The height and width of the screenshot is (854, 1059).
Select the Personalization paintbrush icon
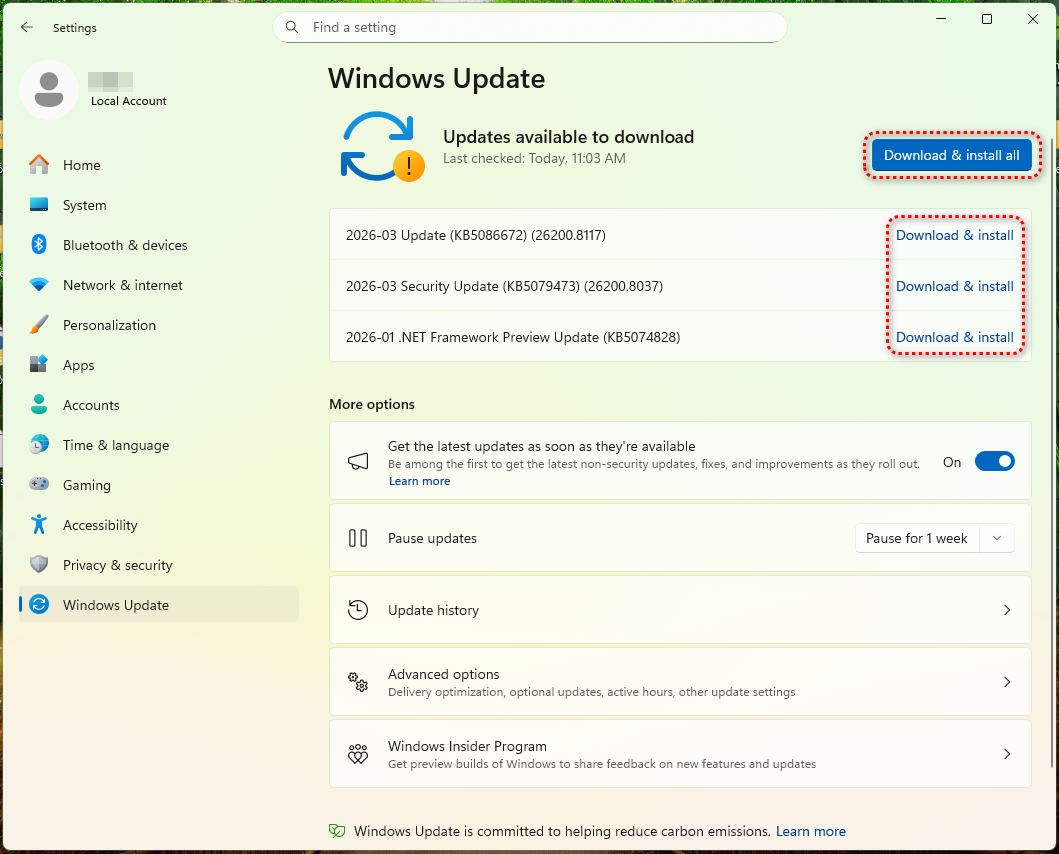click(39, 325)
